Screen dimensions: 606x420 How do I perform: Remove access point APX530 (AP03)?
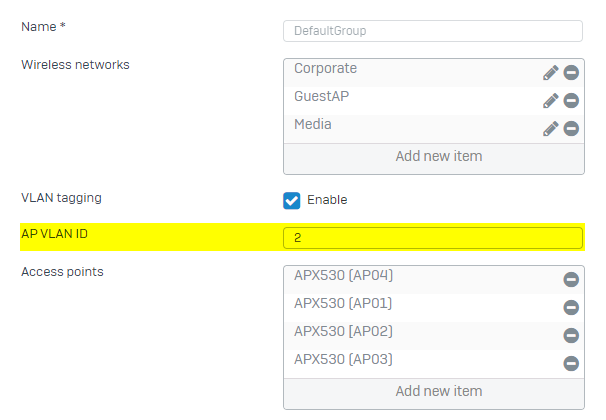pyautogui.click(x=572, y=364)
